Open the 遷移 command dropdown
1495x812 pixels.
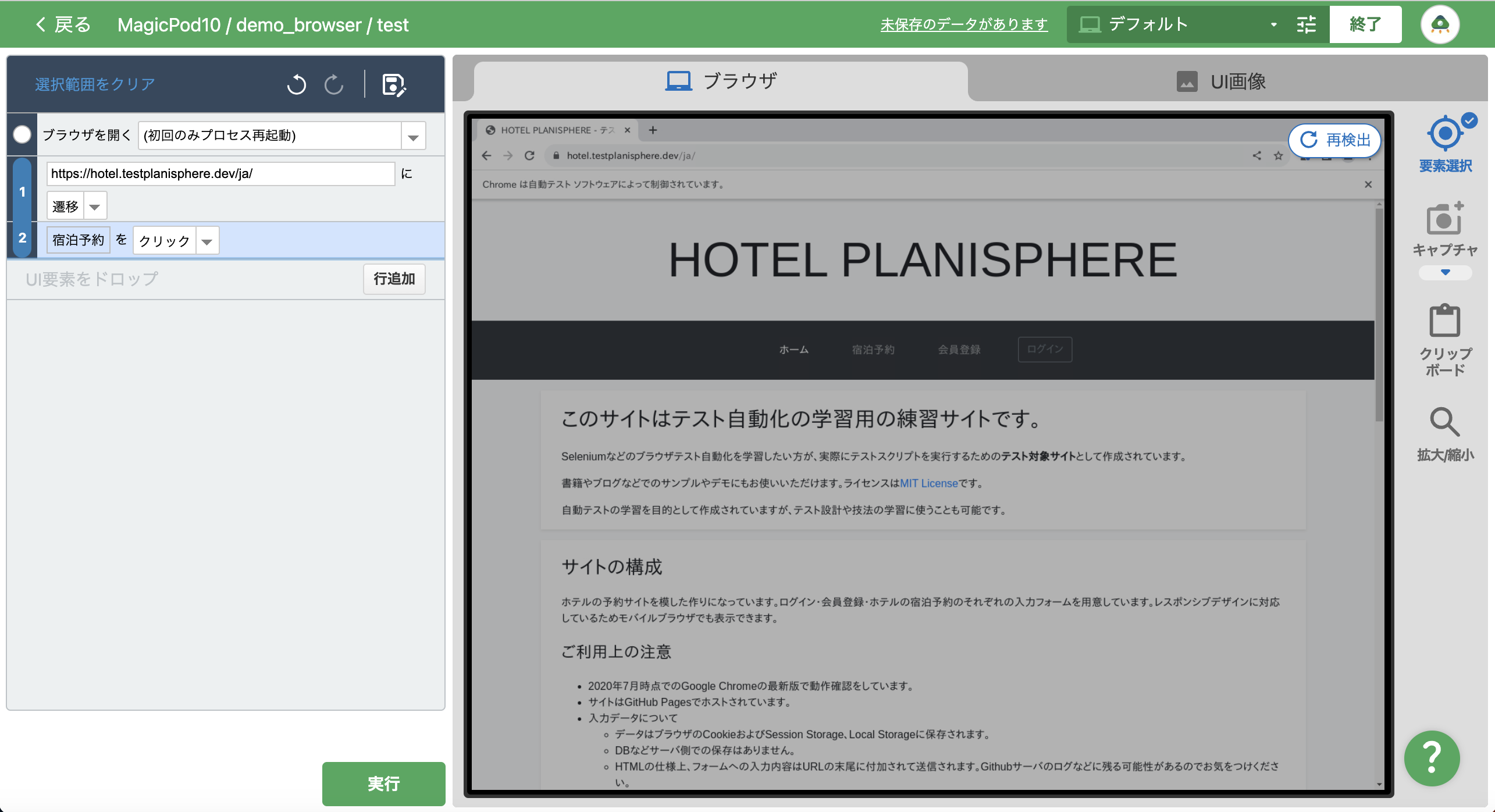(x=95, y=206)
